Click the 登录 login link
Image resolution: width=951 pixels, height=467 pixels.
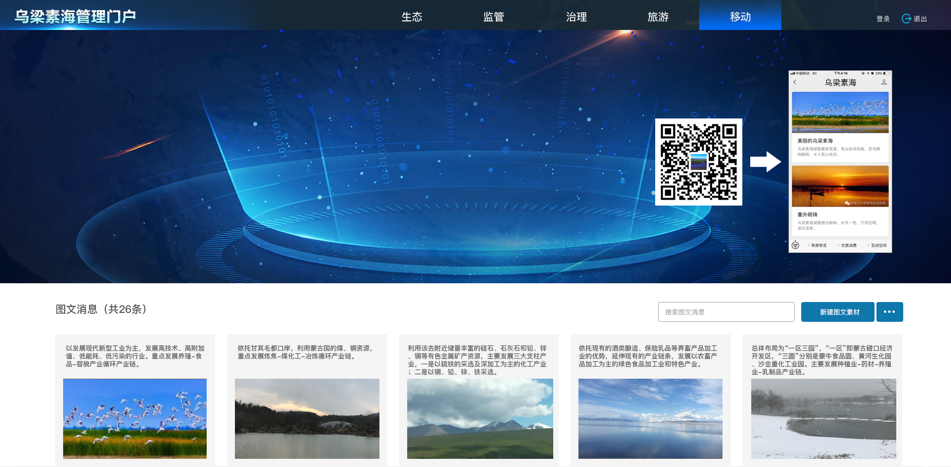(x=883, y=19)
